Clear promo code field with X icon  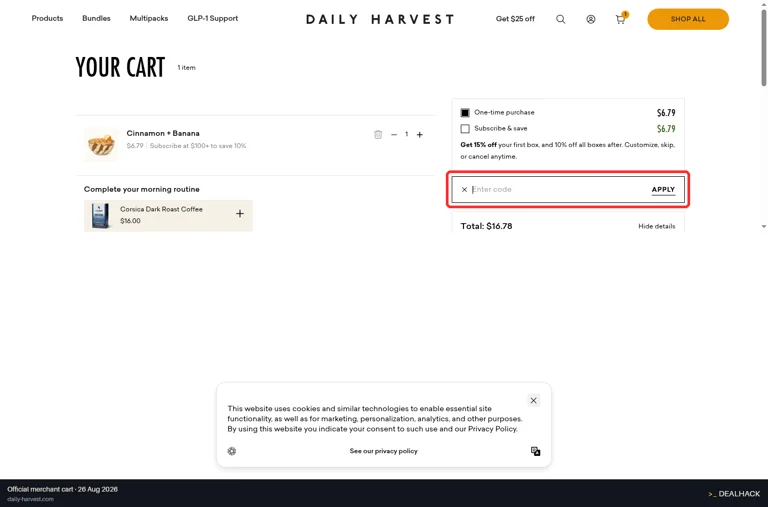point(464,190)
